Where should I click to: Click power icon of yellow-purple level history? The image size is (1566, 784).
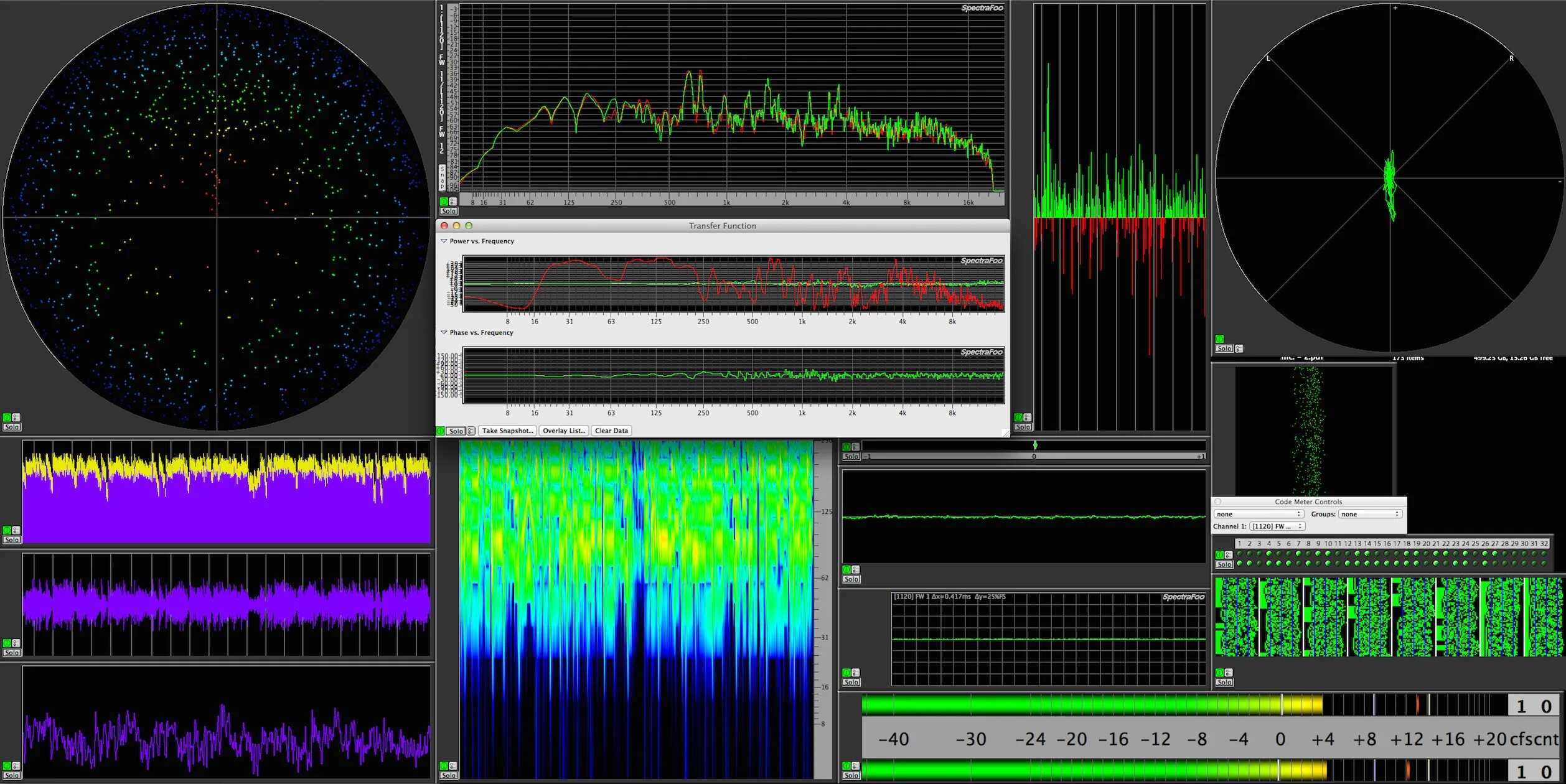[7, 530]
